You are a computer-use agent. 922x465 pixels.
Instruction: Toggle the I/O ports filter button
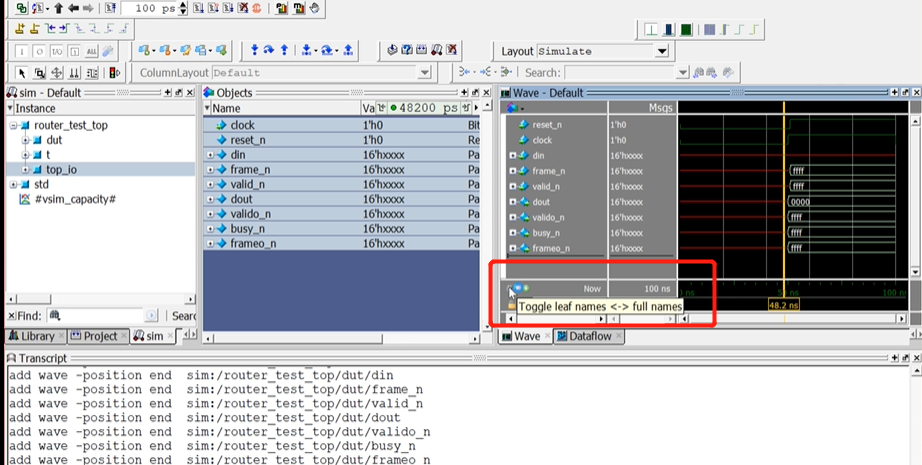coord(56,51)
